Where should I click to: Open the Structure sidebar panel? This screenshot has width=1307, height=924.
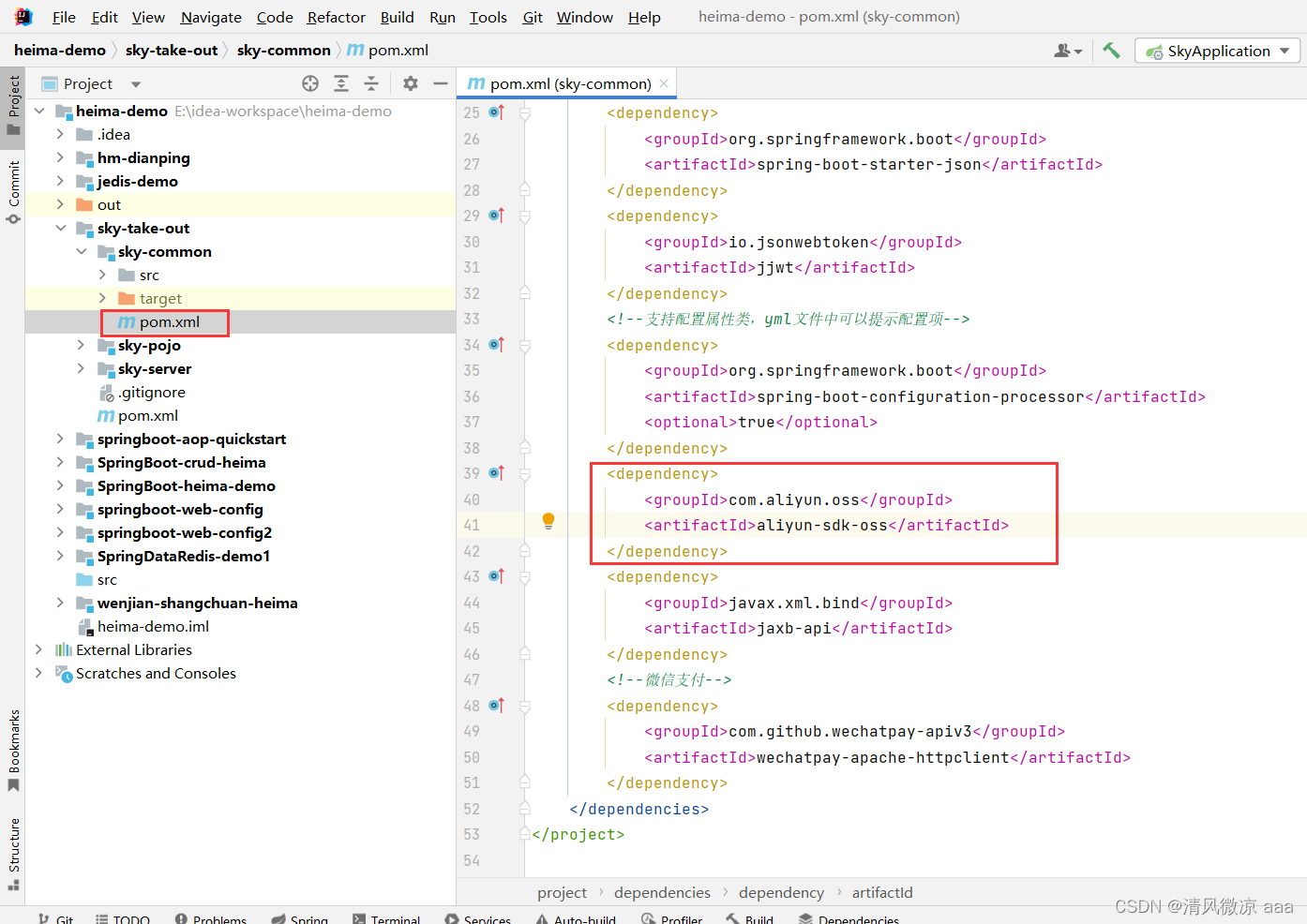(13, 853)
